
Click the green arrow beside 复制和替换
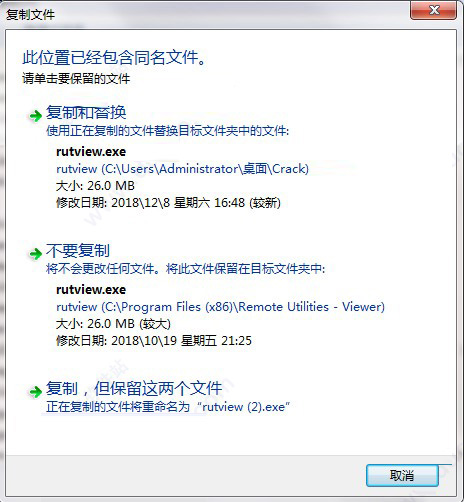click(x=35, y=116)
